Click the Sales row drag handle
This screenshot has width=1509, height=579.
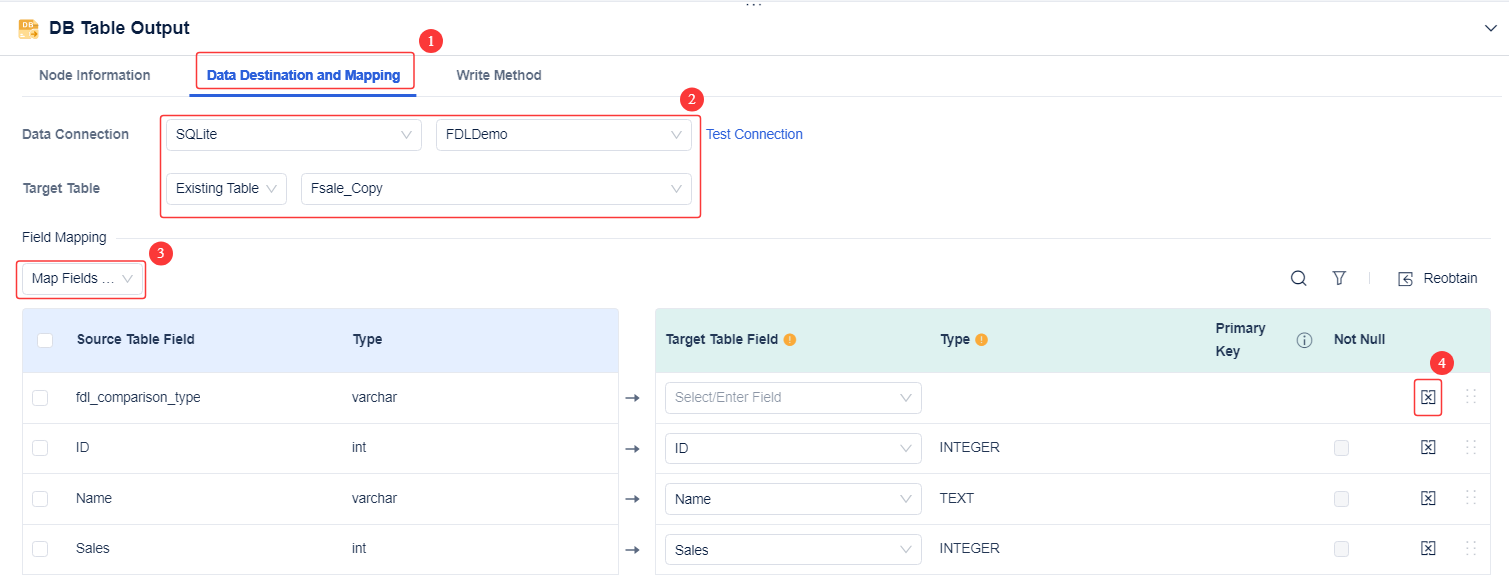1470,548
